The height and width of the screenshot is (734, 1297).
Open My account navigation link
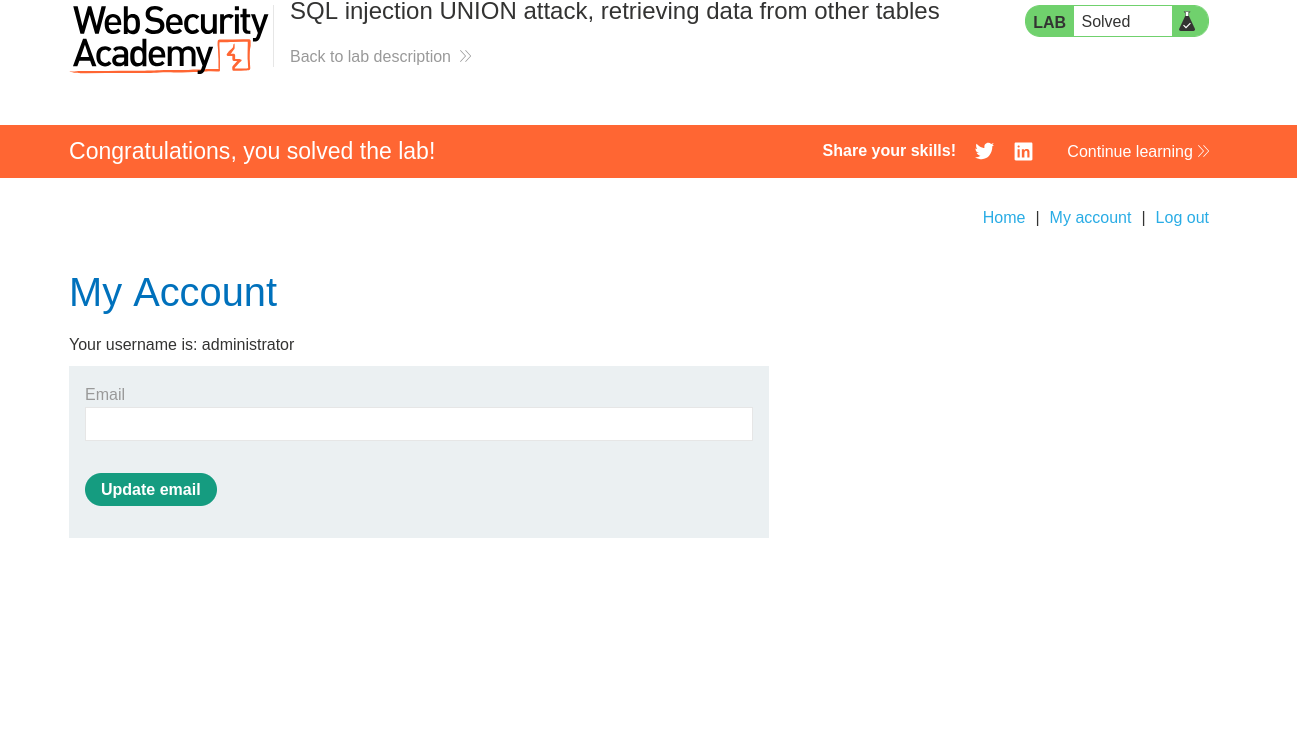click(x=1090, y=218)
